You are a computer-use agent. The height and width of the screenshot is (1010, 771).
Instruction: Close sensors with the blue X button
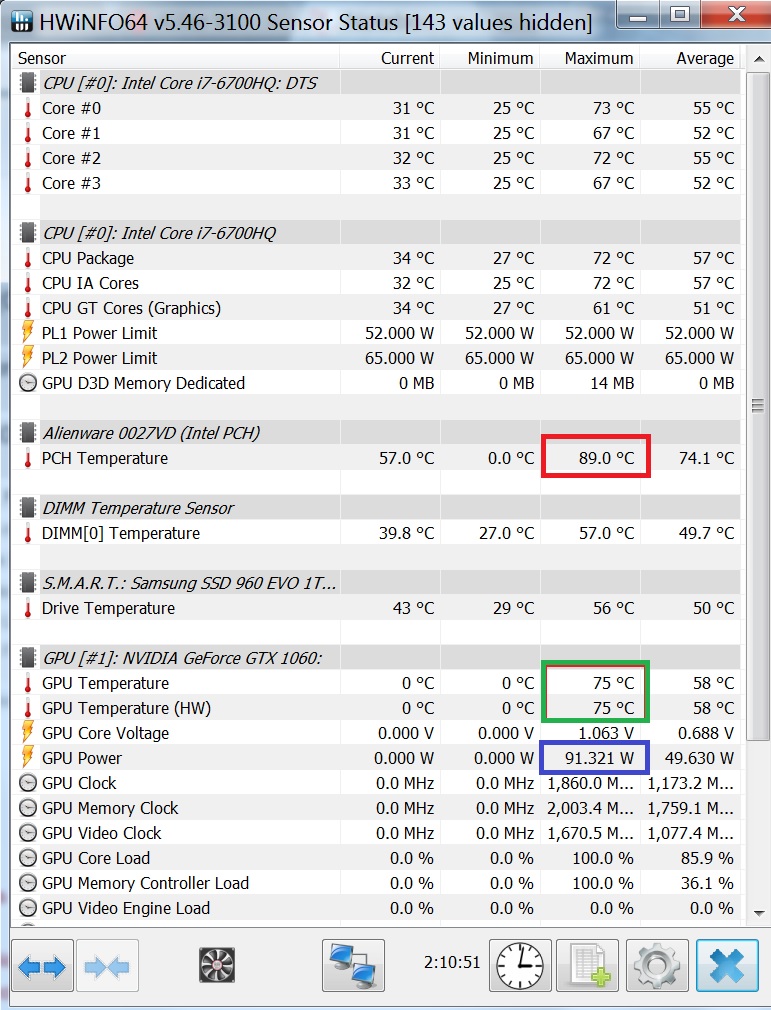[x=727, y=966]
